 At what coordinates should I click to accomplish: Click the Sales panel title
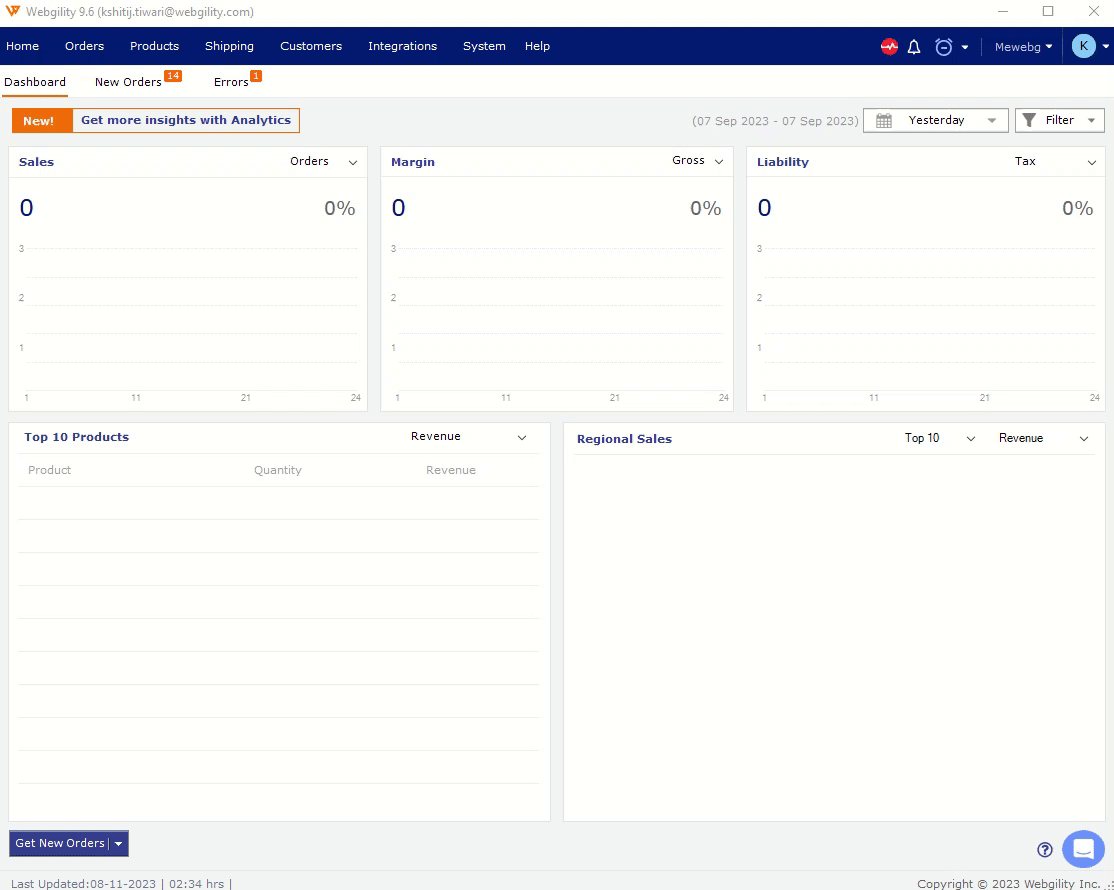pyautogui.click(x=36, y=162)
